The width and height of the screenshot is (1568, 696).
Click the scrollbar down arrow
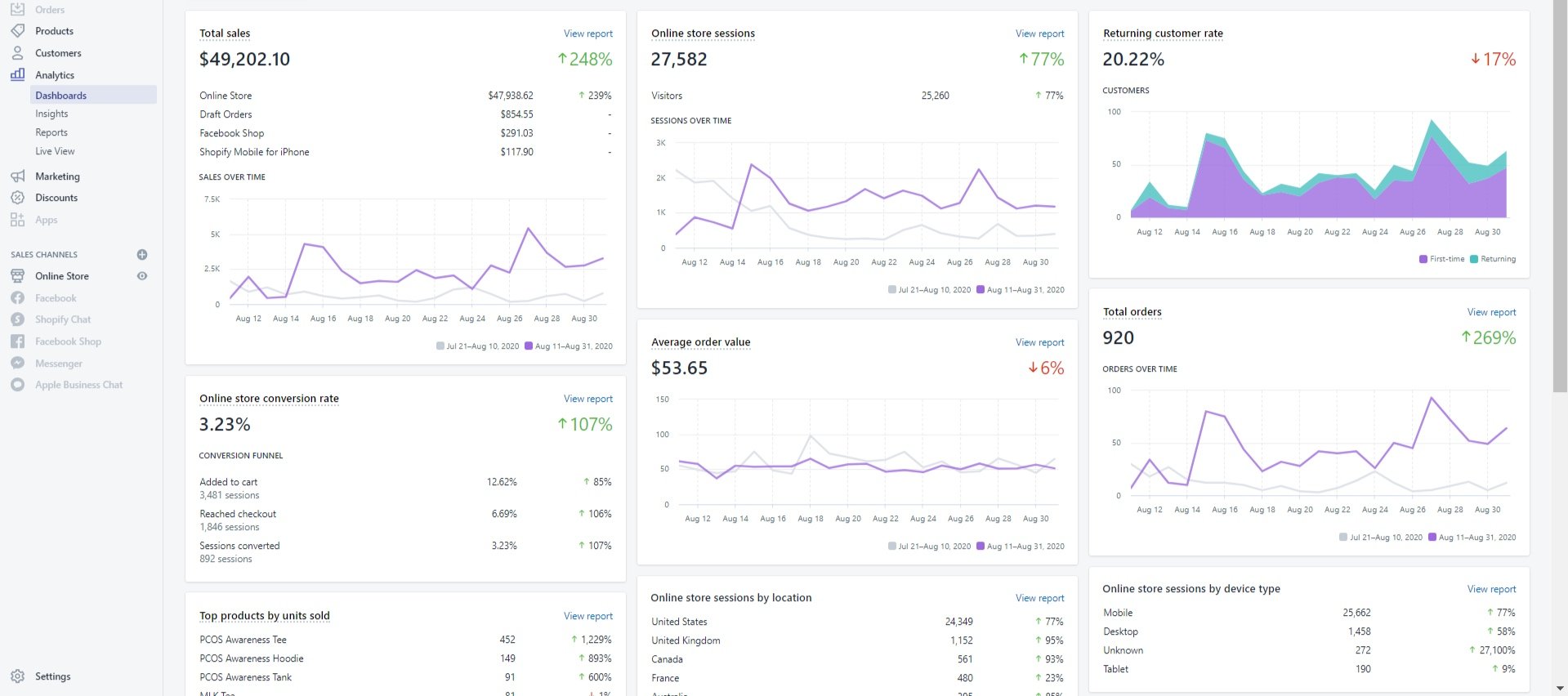tap(1561, 689)
